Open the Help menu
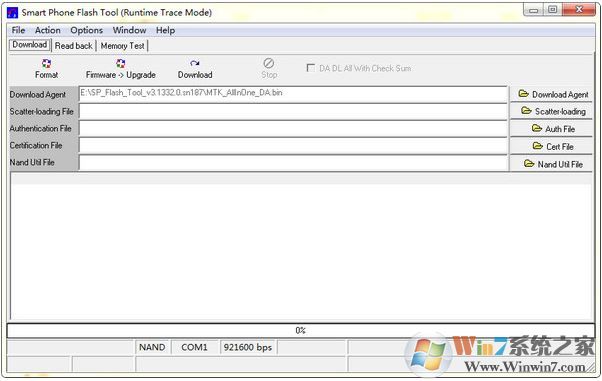The width and height of the screenshot is (602, 381). coord(165,30)
